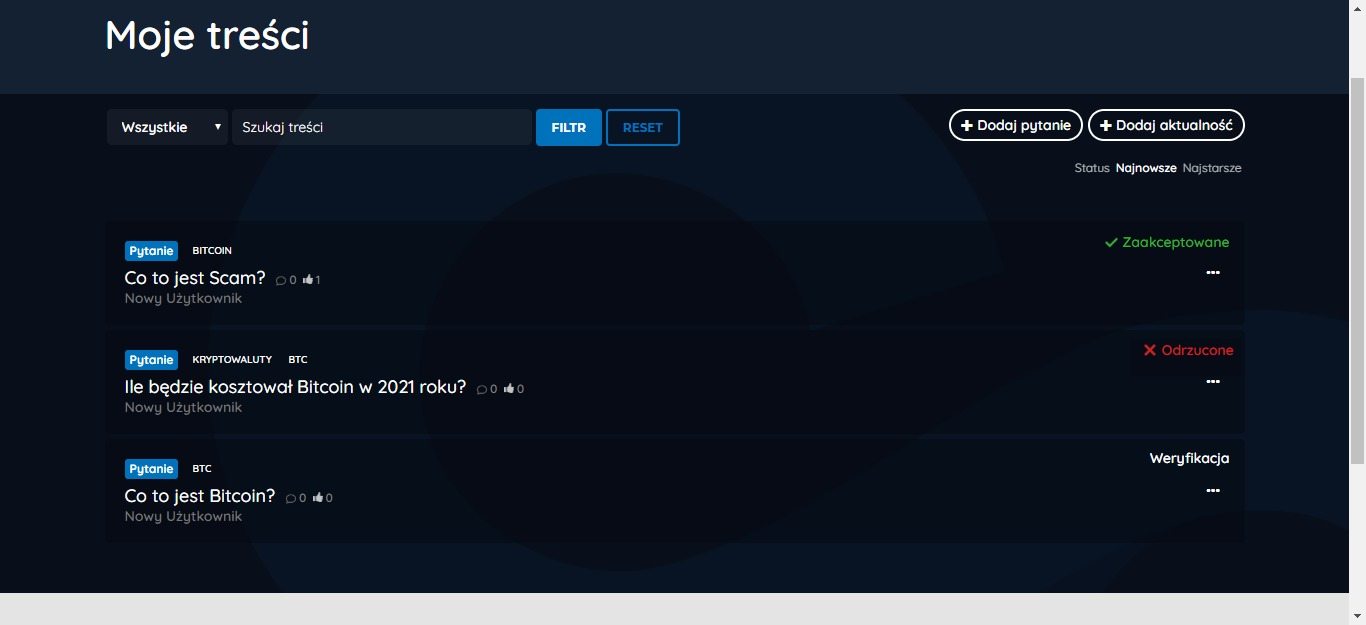Focus the Szukaj treści search field

(x=381, y=127)
